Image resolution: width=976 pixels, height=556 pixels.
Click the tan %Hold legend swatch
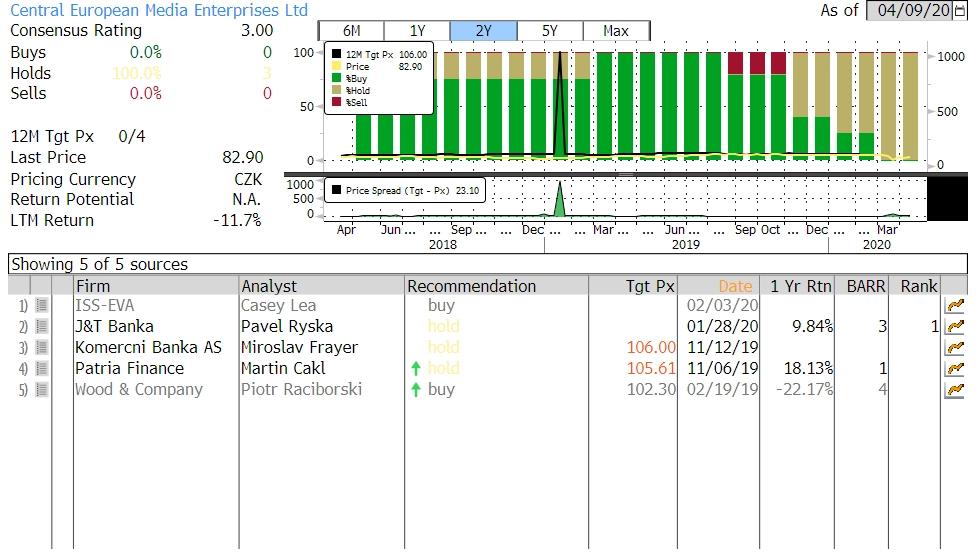coord(336,90)
